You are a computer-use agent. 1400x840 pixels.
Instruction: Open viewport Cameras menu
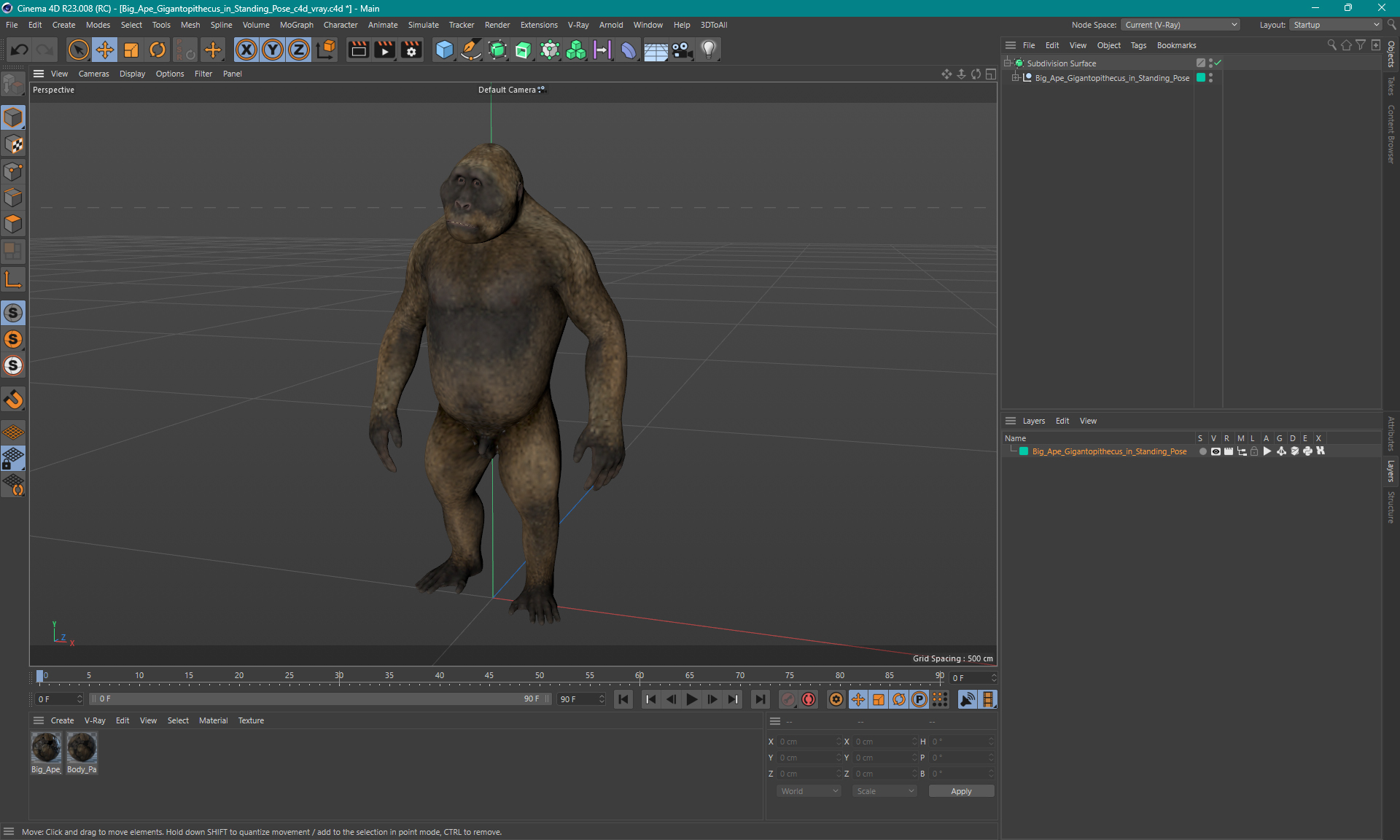(93, 74)
